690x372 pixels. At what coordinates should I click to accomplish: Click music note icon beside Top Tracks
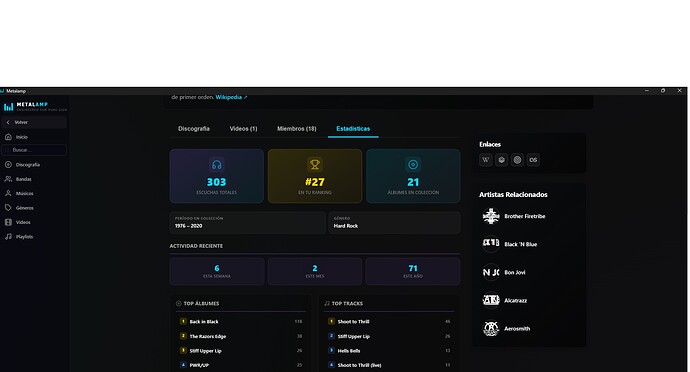coord(327,303)
